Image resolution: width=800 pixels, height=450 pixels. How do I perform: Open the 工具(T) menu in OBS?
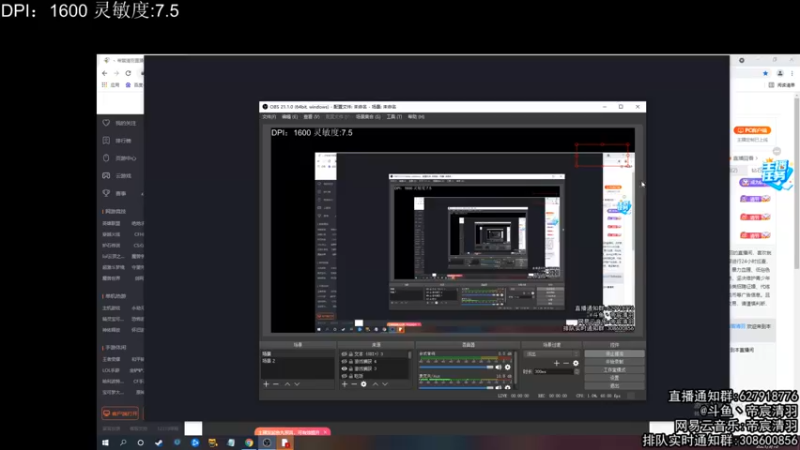[394, 117]
